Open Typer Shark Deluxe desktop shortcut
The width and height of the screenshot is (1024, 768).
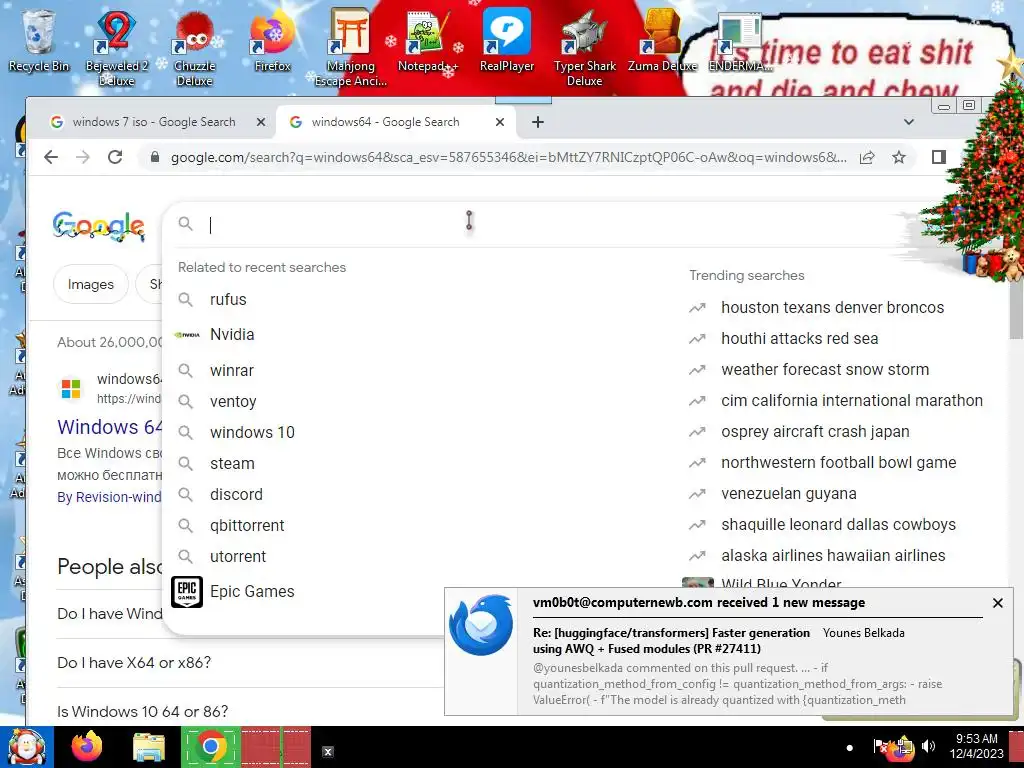584,47
